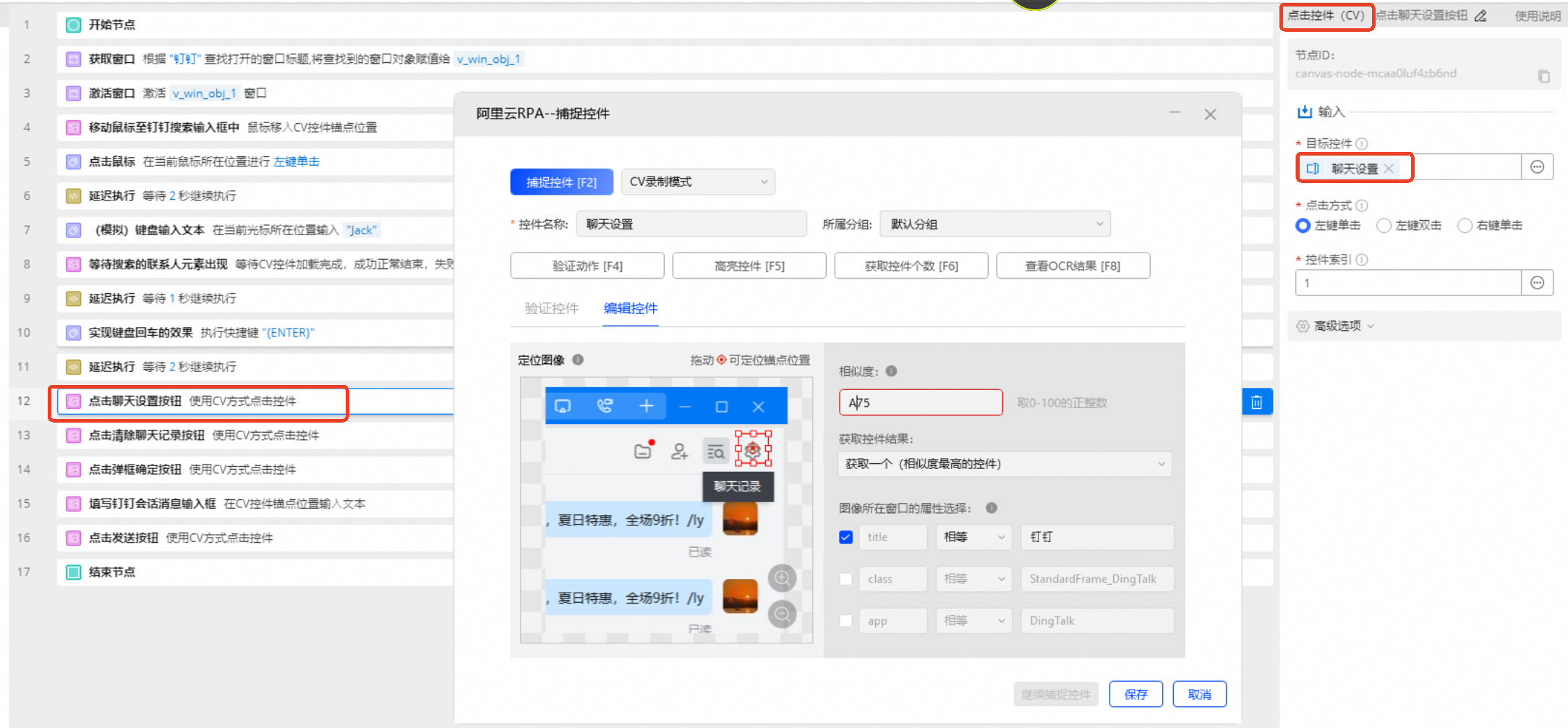
Task: Open the 获取控件结果 dropdown
Action: (1005, 464)
